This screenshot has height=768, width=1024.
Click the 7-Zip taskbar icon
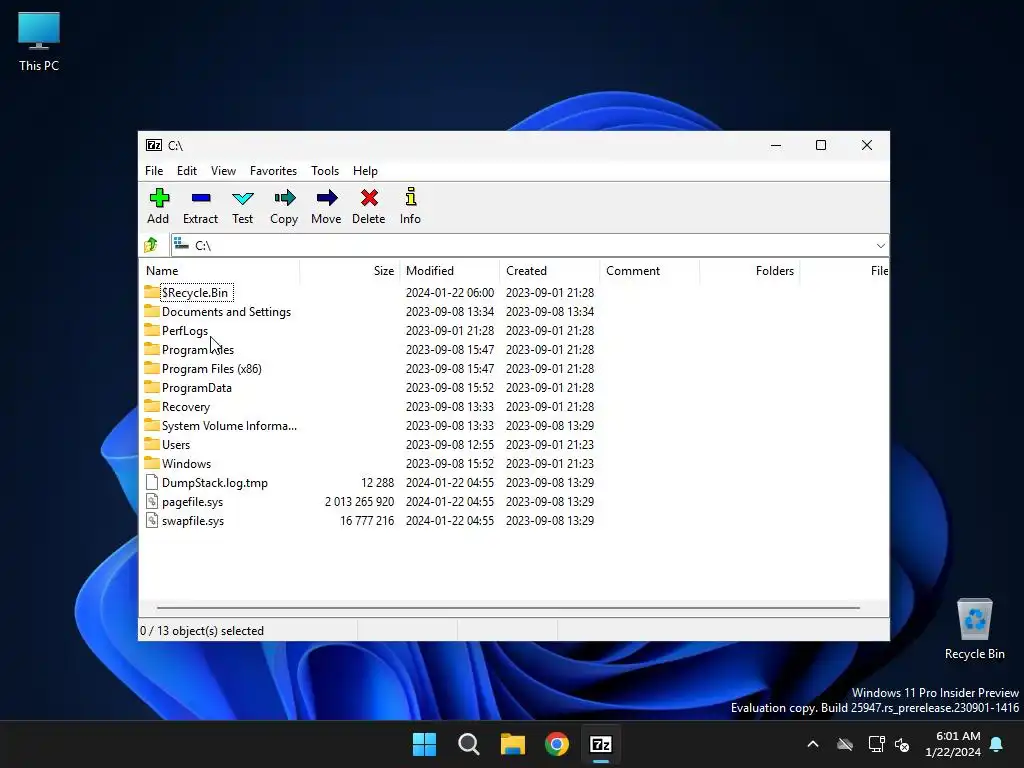601,744
